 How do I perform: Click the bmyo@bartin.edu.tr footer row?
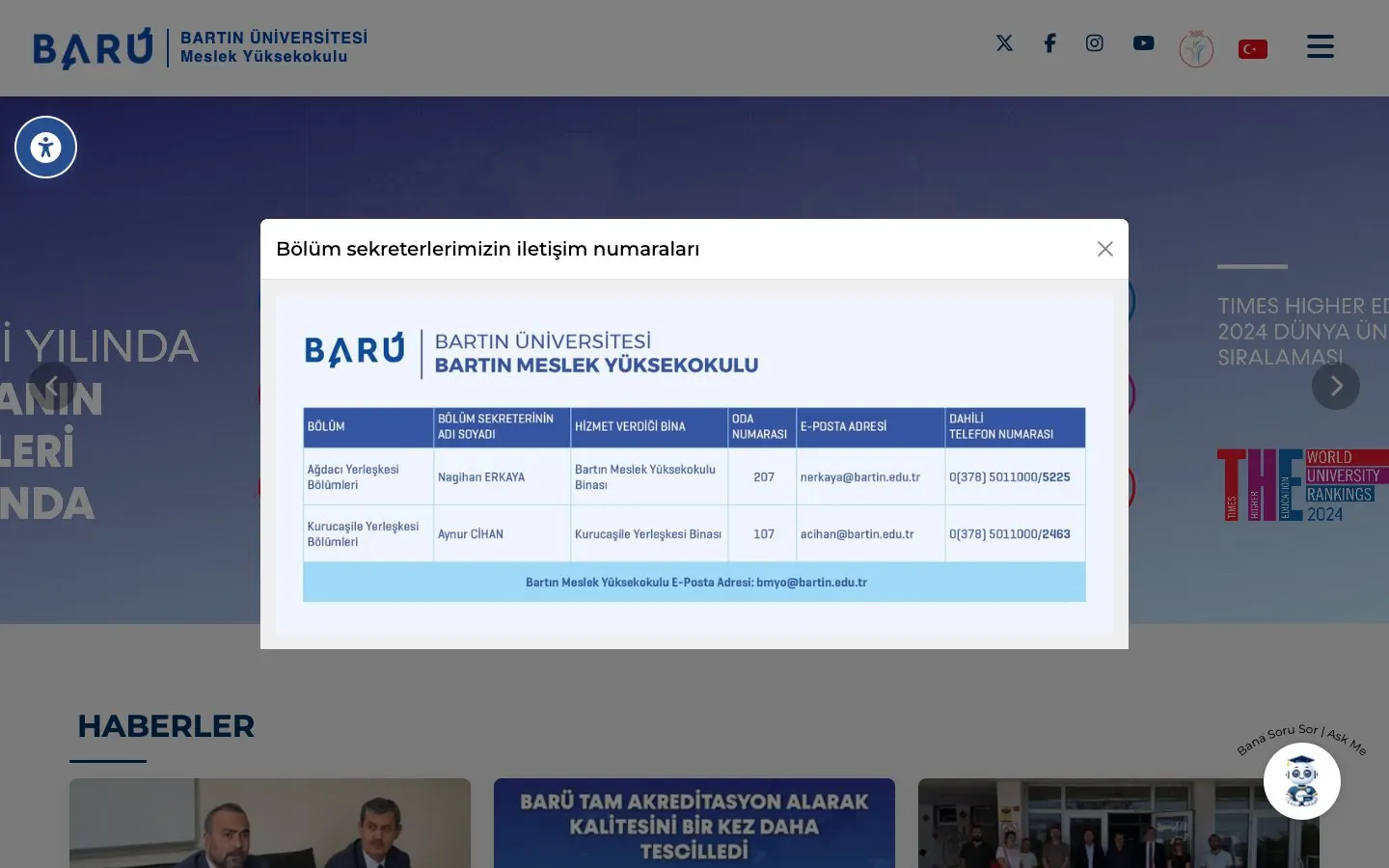point(694,583)
